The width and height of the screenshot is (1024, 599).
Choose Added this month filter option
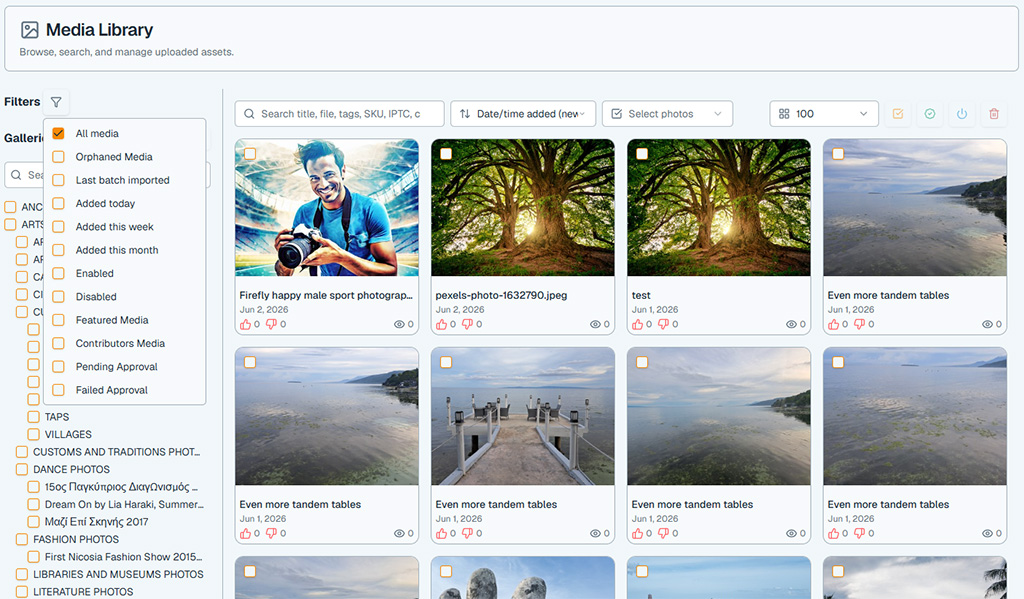click(x=117, y=250)
